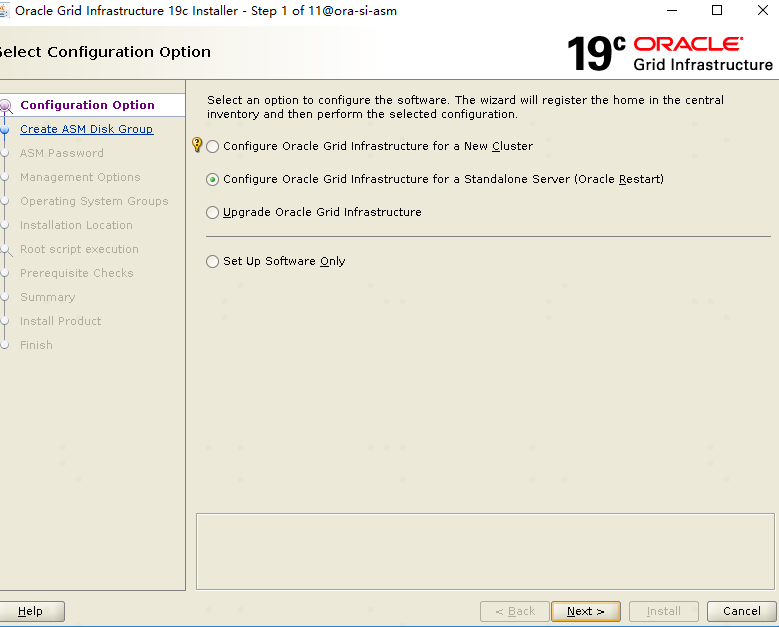This screenshot has width=779, height=627.
Task: Click the Root script execution step label
Action: [x=79, y=249]
